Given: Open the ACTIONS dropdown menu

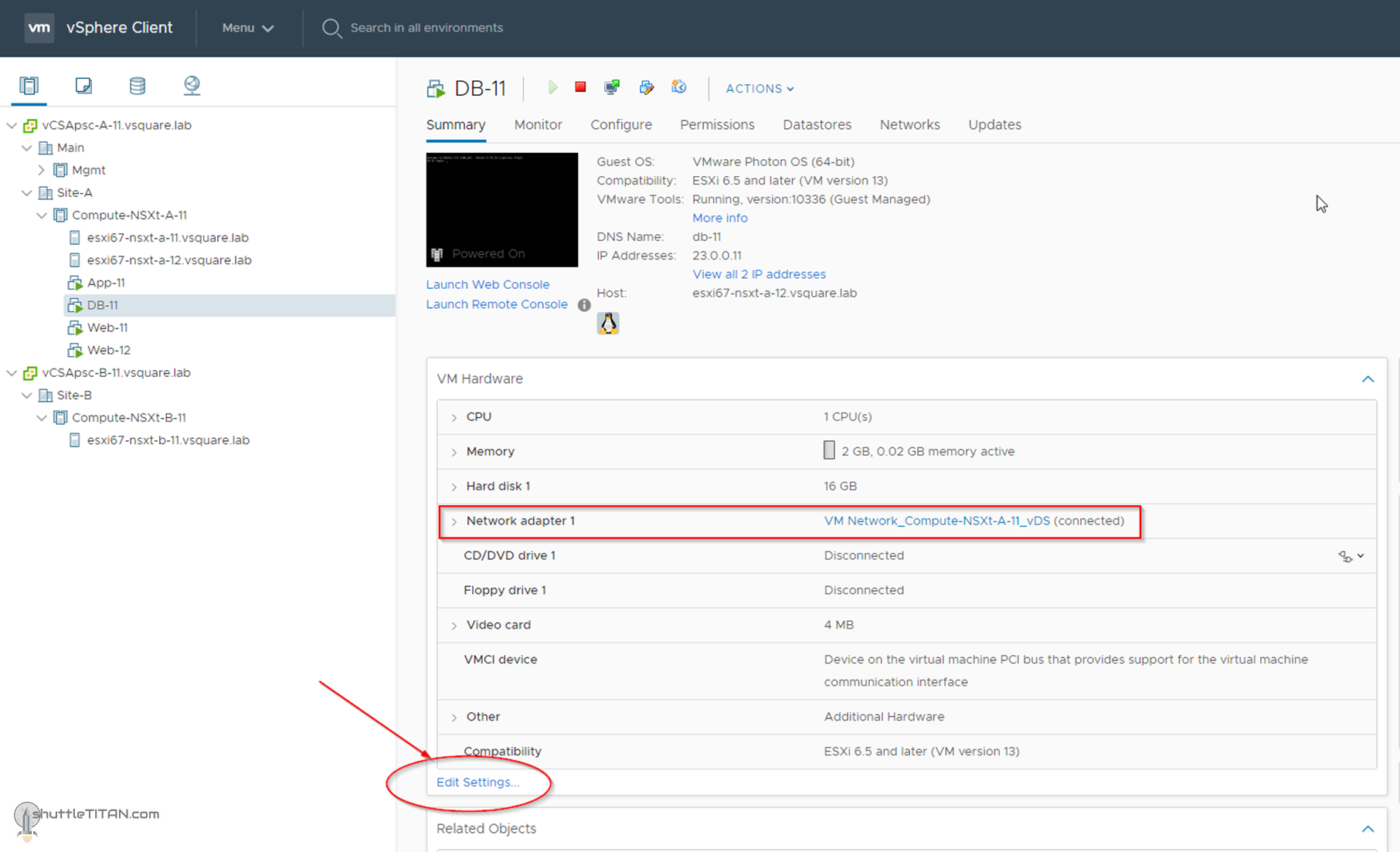Looking at the screenshot, I should pyautogui.click(x=759, y=89).
